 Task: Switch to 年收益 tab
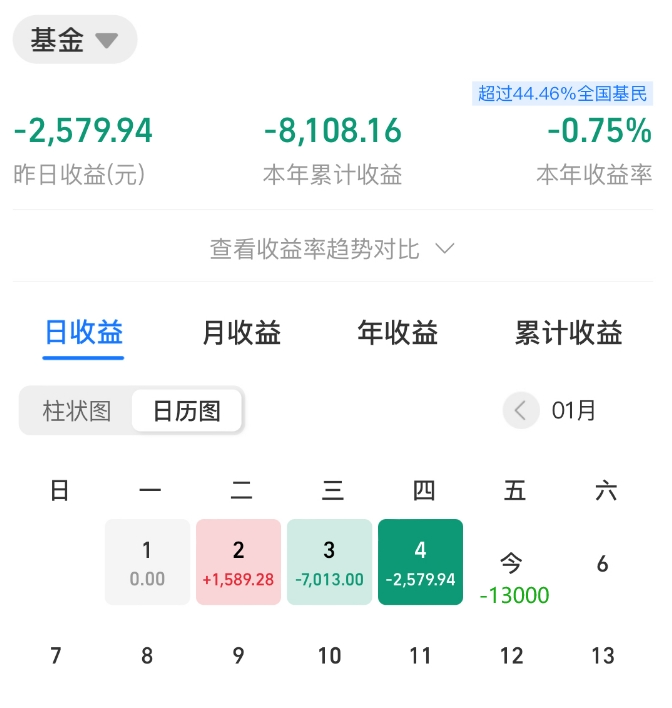[x=397, y=333]
